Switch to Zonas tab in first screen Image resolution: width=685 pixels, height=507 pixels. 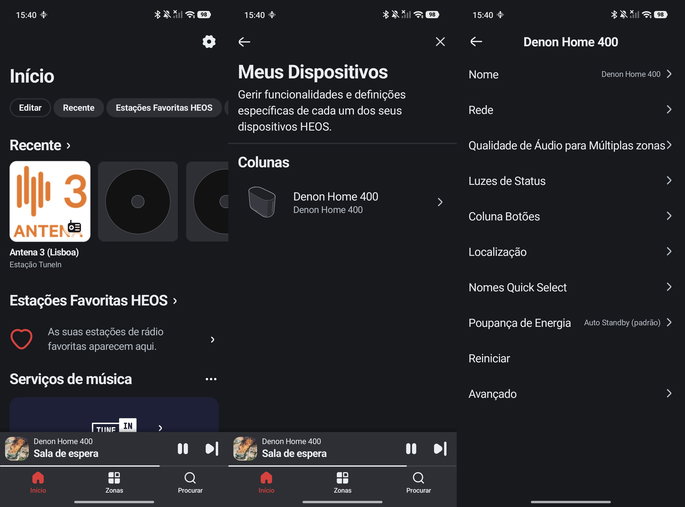pos(114,482)
